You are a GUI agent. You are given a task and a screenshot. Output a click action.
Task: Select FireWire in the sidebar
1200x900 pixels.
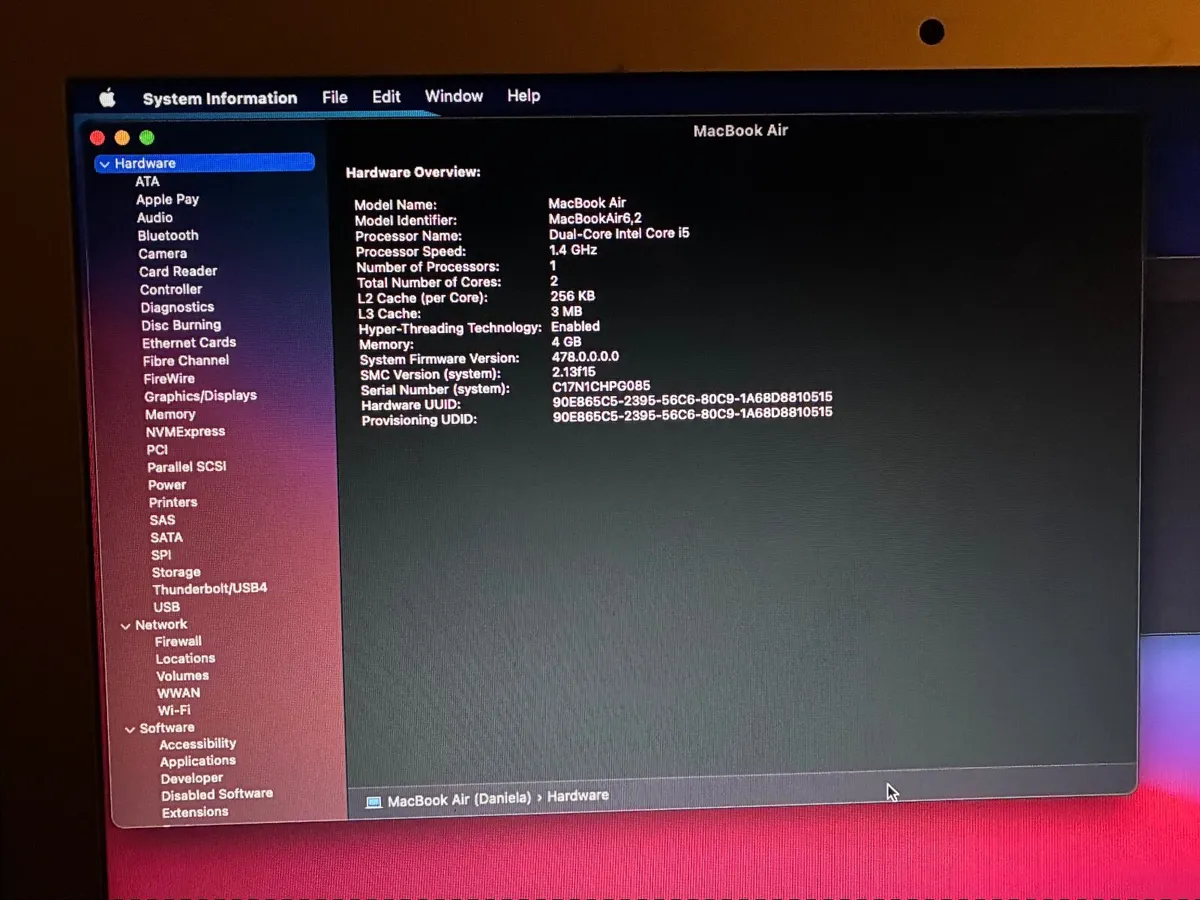(x=169, y=378)
